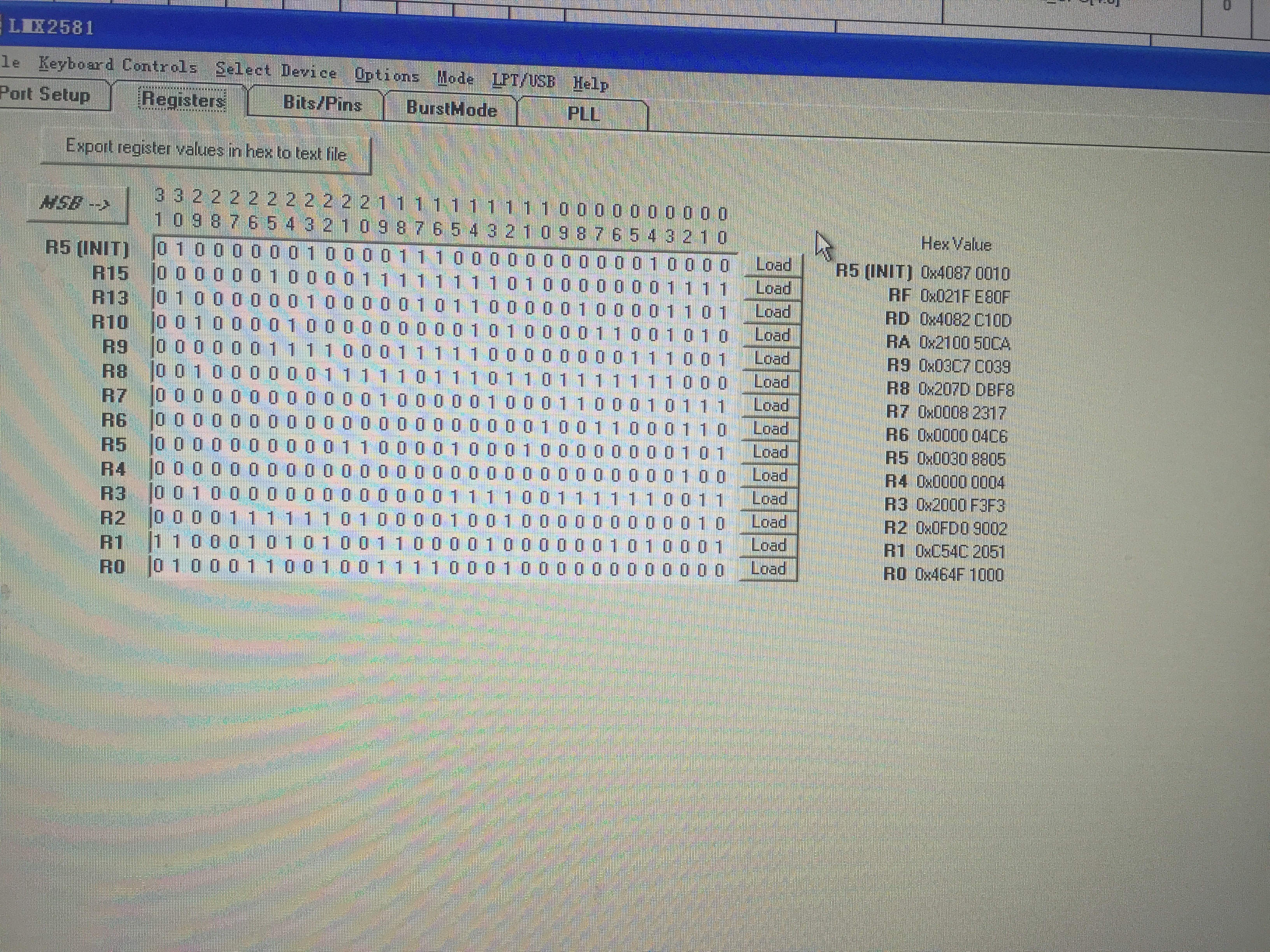
Task: Open the Help menu
Action: [591, 83]
